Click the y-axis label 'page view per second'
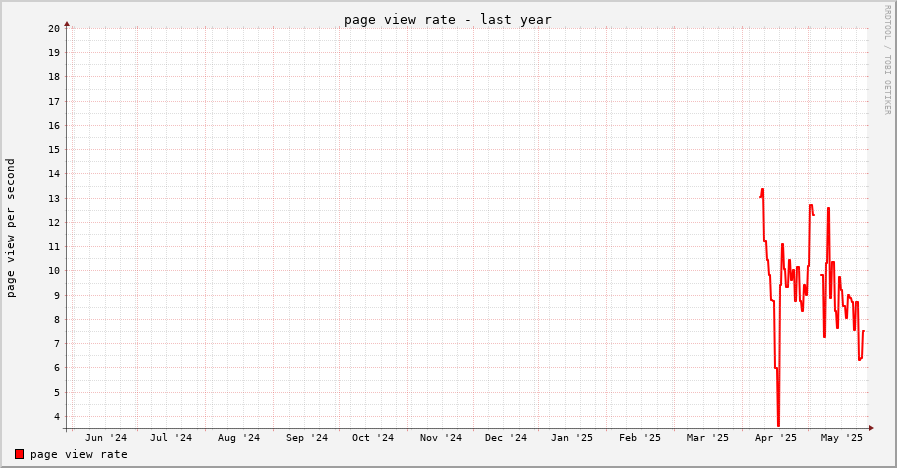The image size is (897, 468). tap(10, 228)
